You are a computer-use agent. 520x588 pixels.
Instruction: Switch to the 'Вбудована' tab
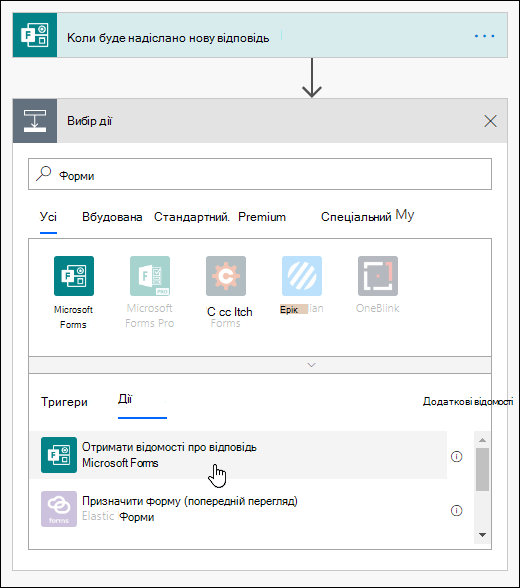tap(112, 217)
